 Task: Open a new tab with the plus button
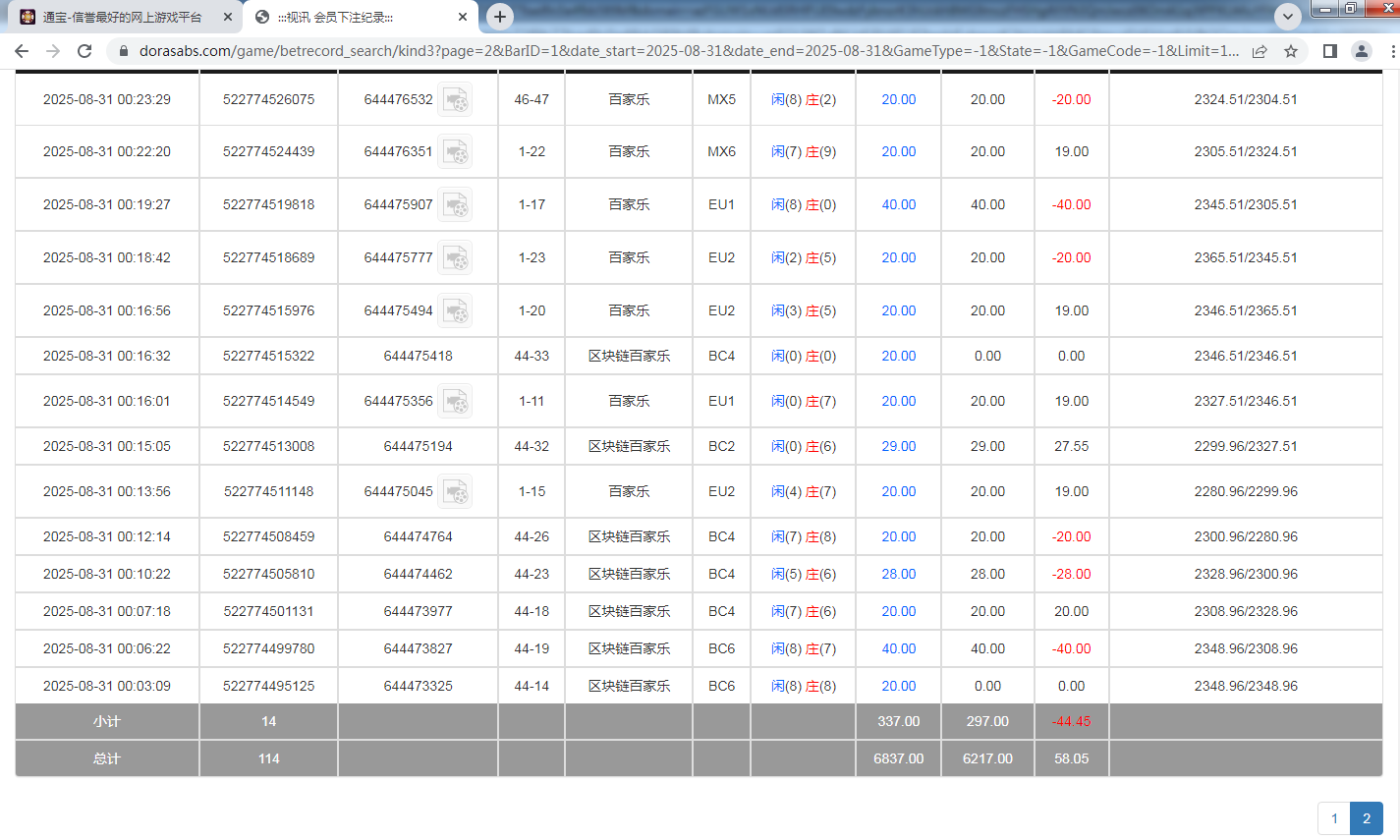(501, 17)
